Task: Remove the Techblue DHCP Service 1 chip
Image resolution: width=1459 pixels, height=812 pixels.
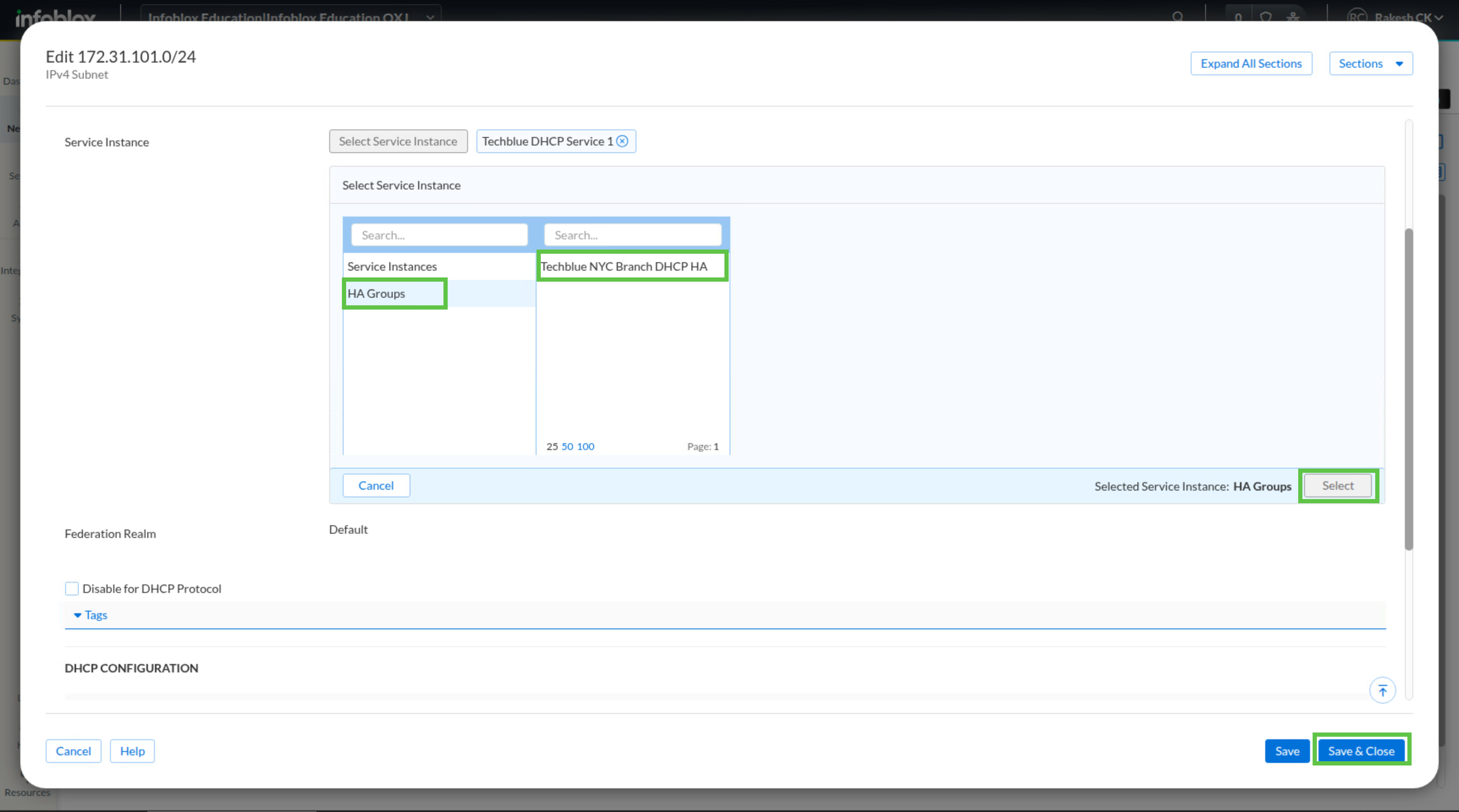Action: 622,141
